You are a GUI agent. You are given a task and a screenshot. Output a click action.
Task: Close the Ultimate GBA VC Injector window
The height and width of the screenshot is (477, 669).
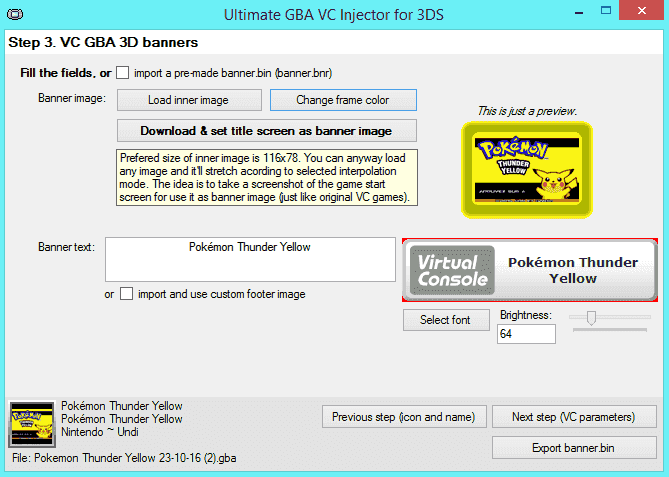coord(642,11)
